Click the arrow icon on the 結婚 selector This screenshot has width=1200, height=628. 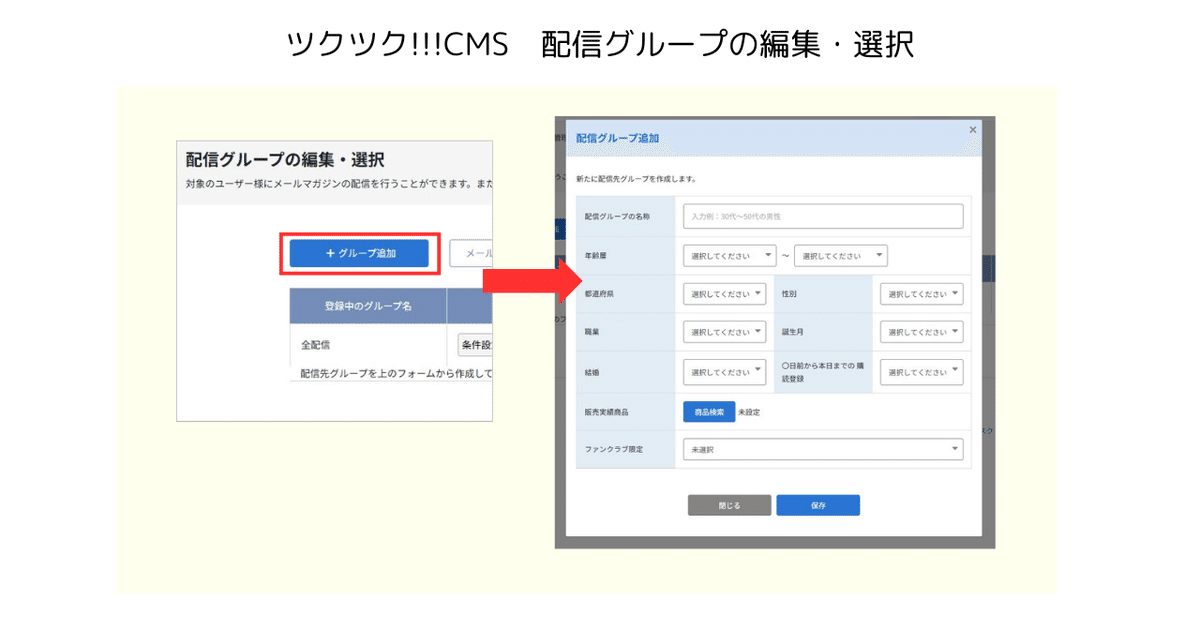[760, 369]
